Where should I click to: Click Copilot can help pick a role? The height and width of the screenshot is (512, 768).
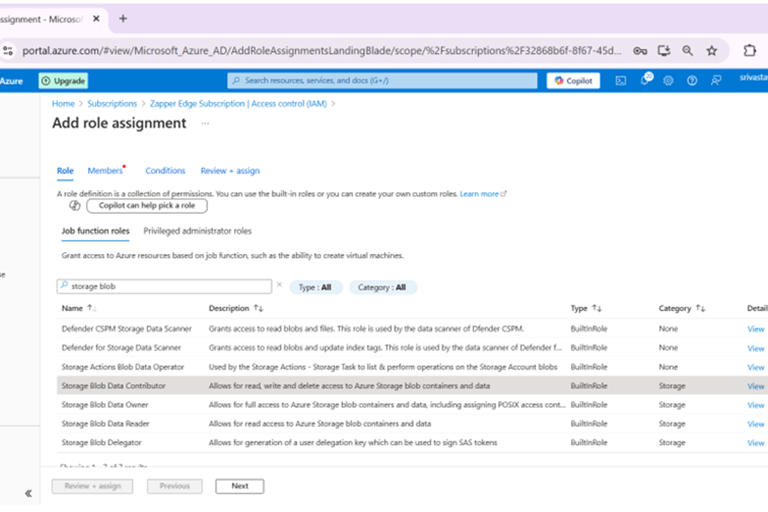(147, 206)
